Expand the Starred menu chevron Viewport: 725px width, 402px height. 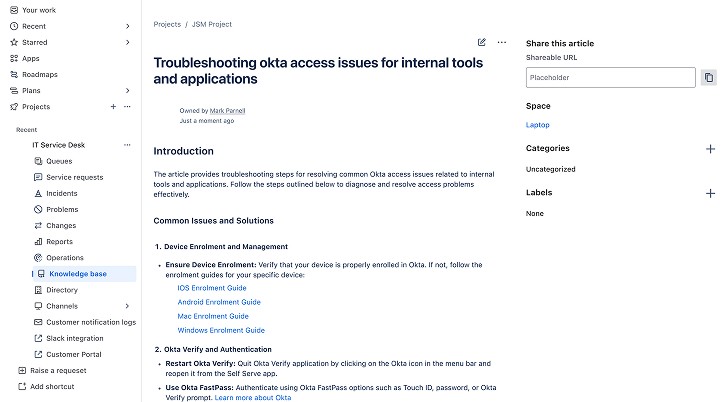pos(128,43)
